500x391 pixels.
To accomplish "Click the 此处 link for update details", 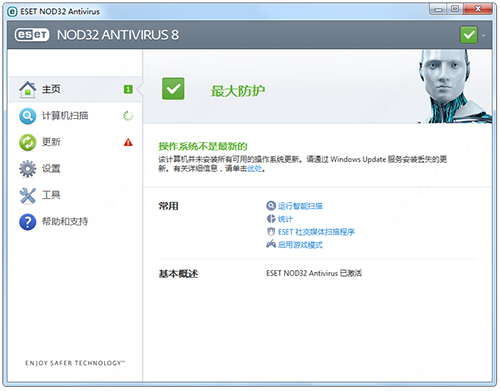I will click(254, 169).
